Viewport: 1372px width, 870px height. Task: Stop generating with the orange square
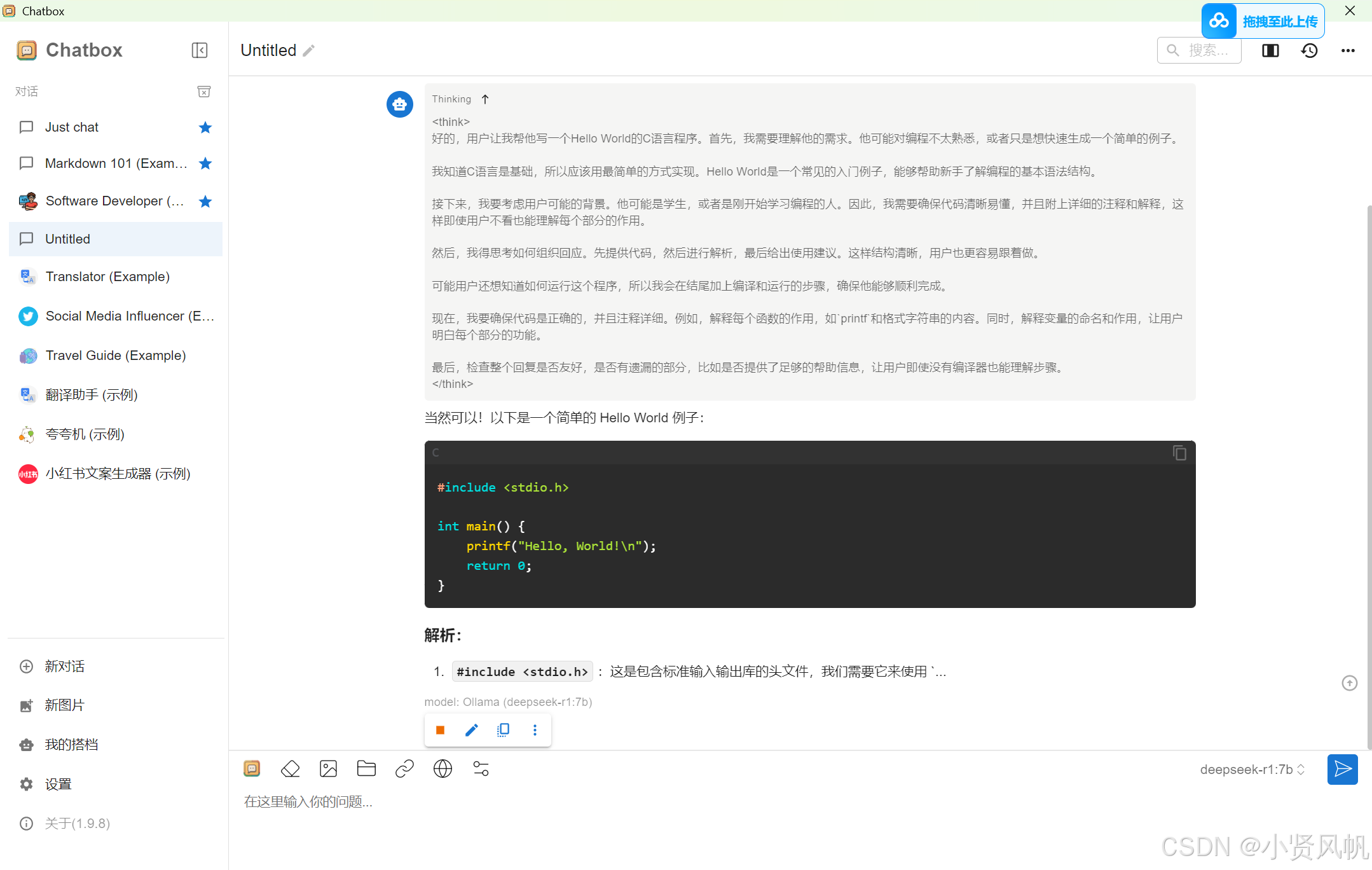pos(440,730)
